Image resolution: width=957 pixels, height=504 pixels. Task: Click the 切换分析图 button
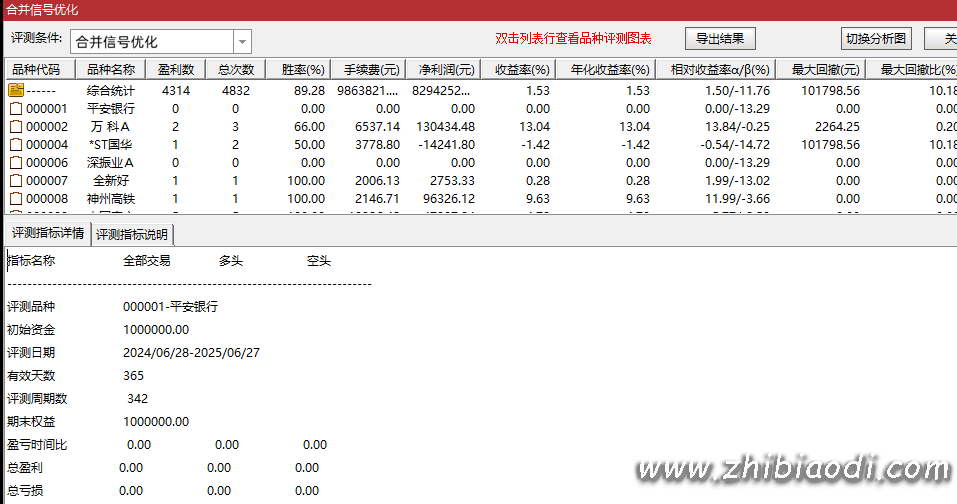pyautogui.click(x=876, y=38)
